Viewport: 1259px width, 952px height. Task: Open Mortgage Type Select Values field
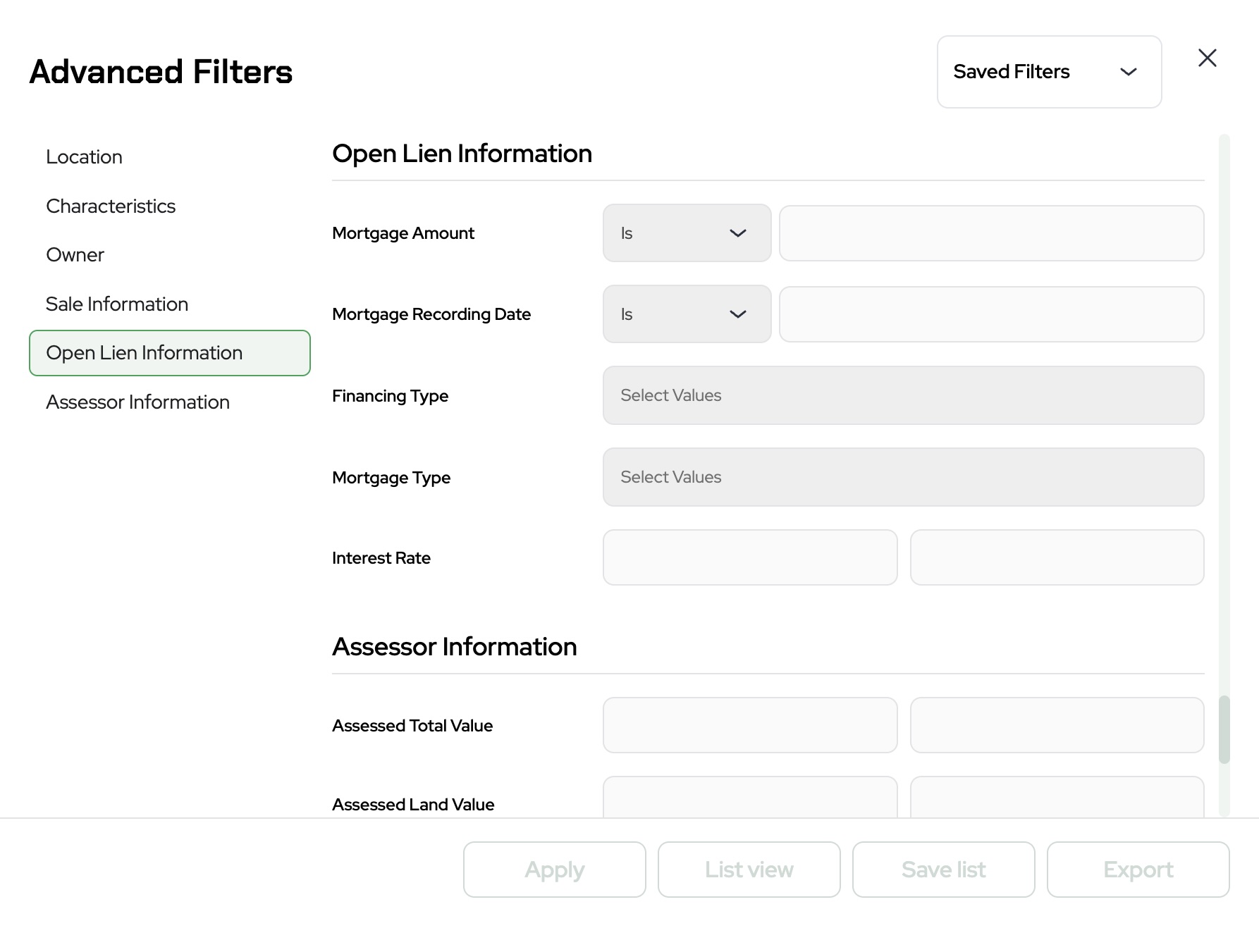click(902, 477)
